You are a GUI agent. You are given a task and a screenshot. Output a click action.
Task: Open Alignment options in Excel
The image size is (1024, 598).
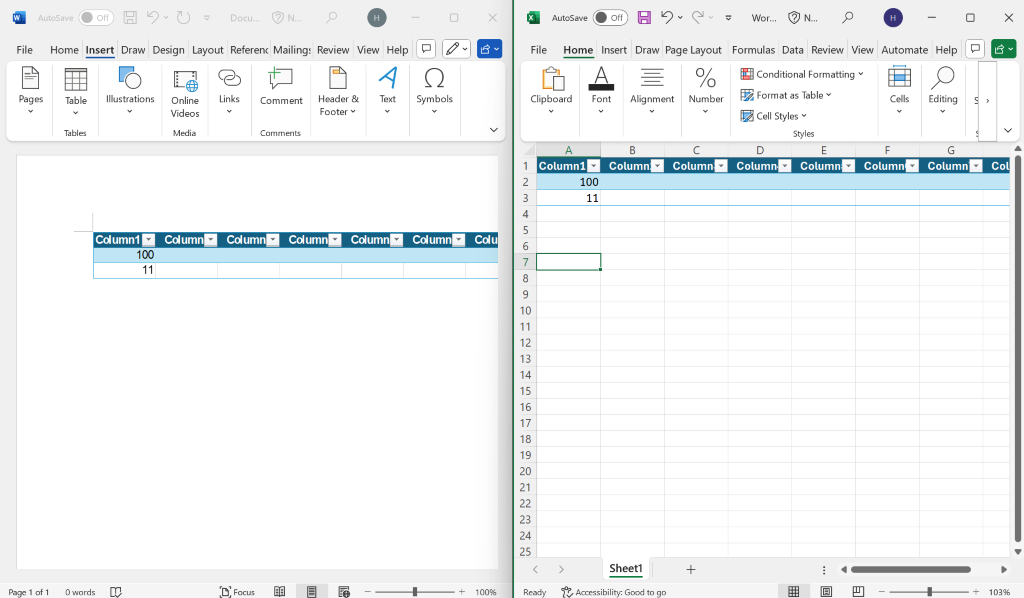coord(652,91)
